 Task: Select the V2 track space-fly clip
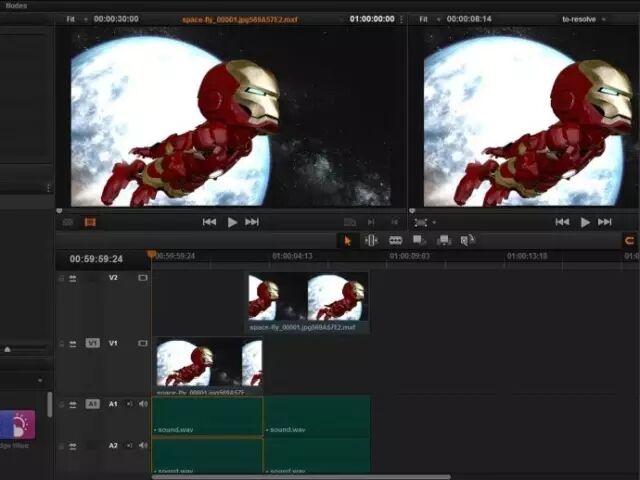point(308,303)
